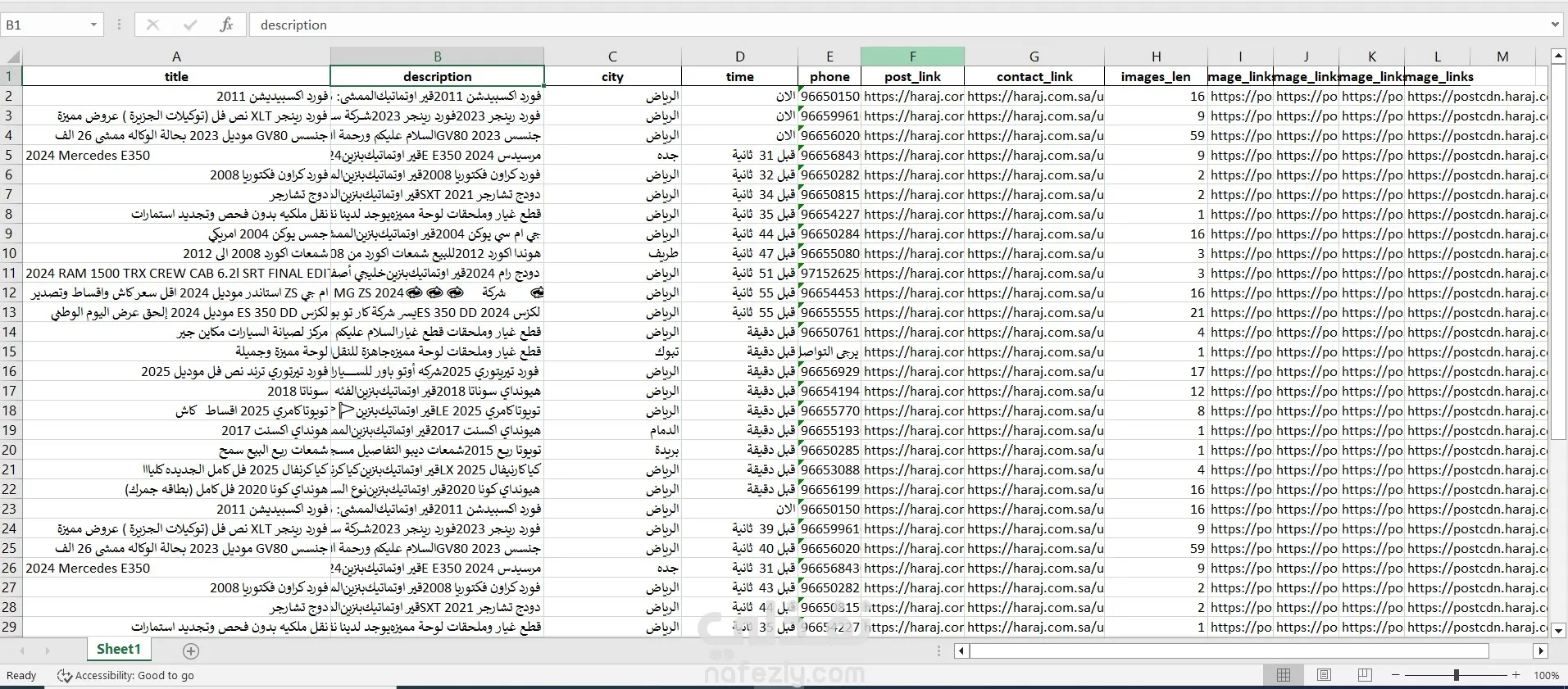
Task: Click cell 2024 Mercedes E350 in row 5
Action: pos(176,155)
